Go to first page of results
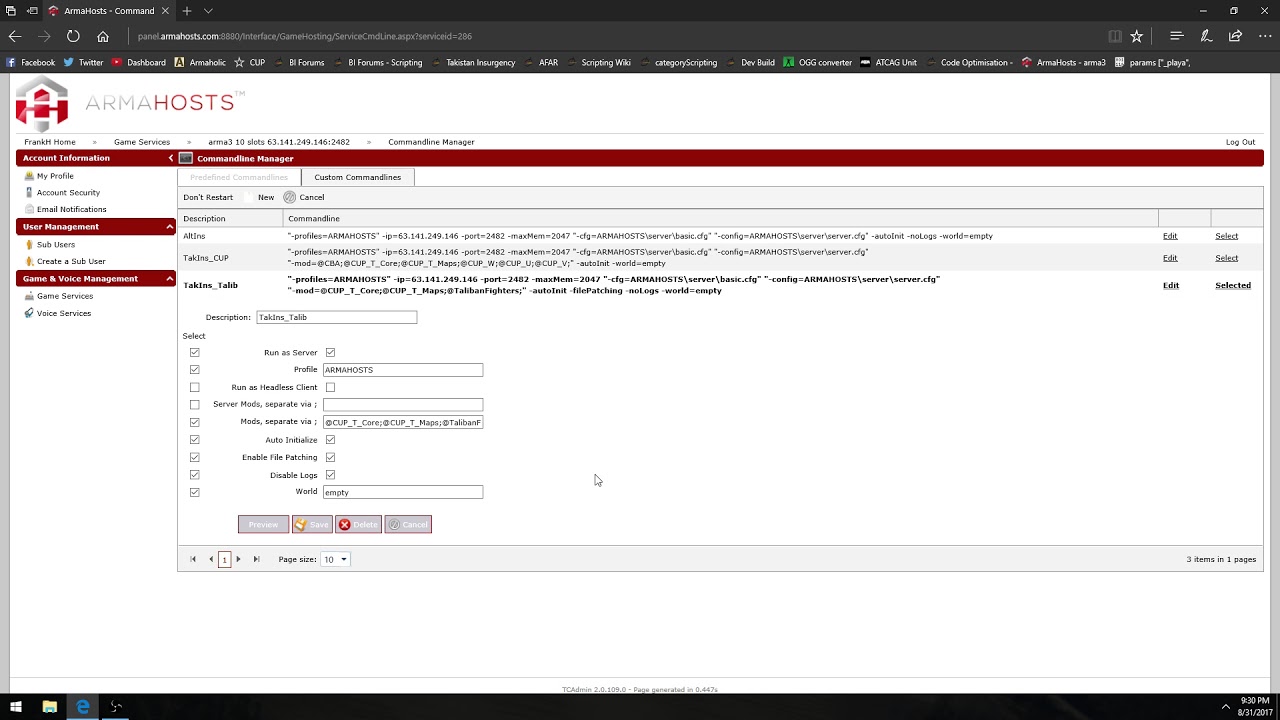 point(193,559)
